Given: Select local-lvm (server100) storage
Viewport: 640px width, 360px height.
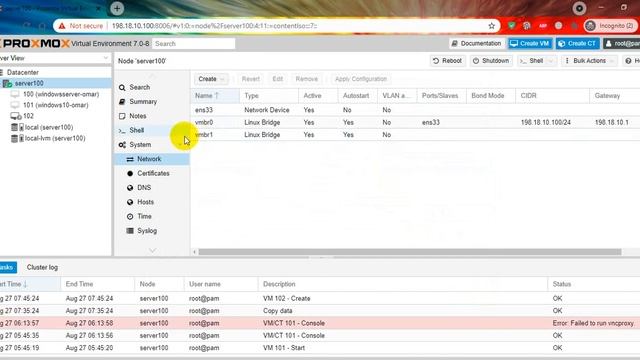Looking at the screenshot, I should (55, 138).
